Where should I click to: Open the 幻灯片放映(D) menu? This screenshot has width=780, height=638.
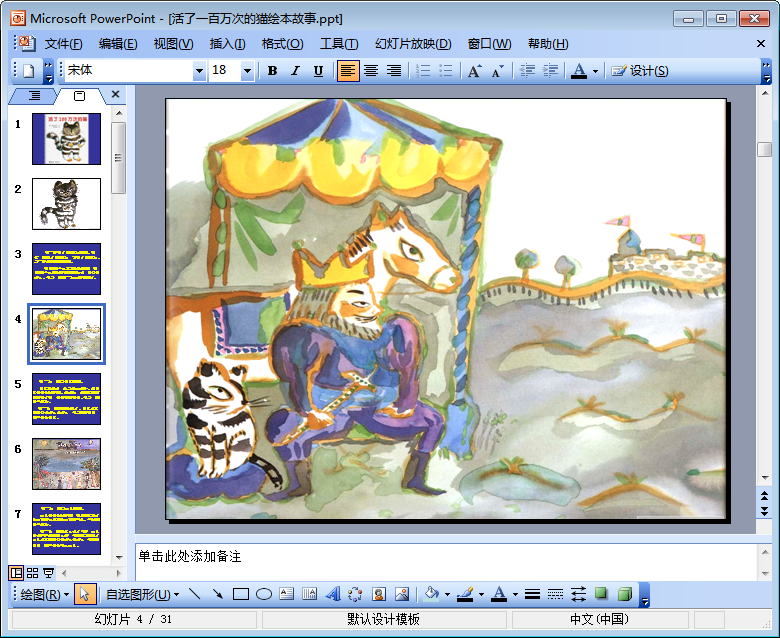pyautogui.click(x=413, y=44)
